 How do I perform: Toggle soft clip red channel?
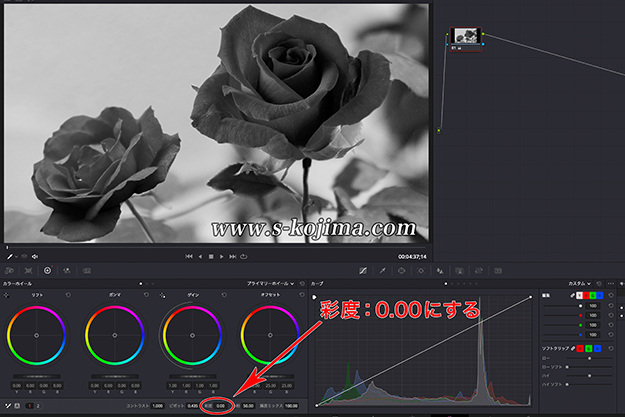point(580,348)
